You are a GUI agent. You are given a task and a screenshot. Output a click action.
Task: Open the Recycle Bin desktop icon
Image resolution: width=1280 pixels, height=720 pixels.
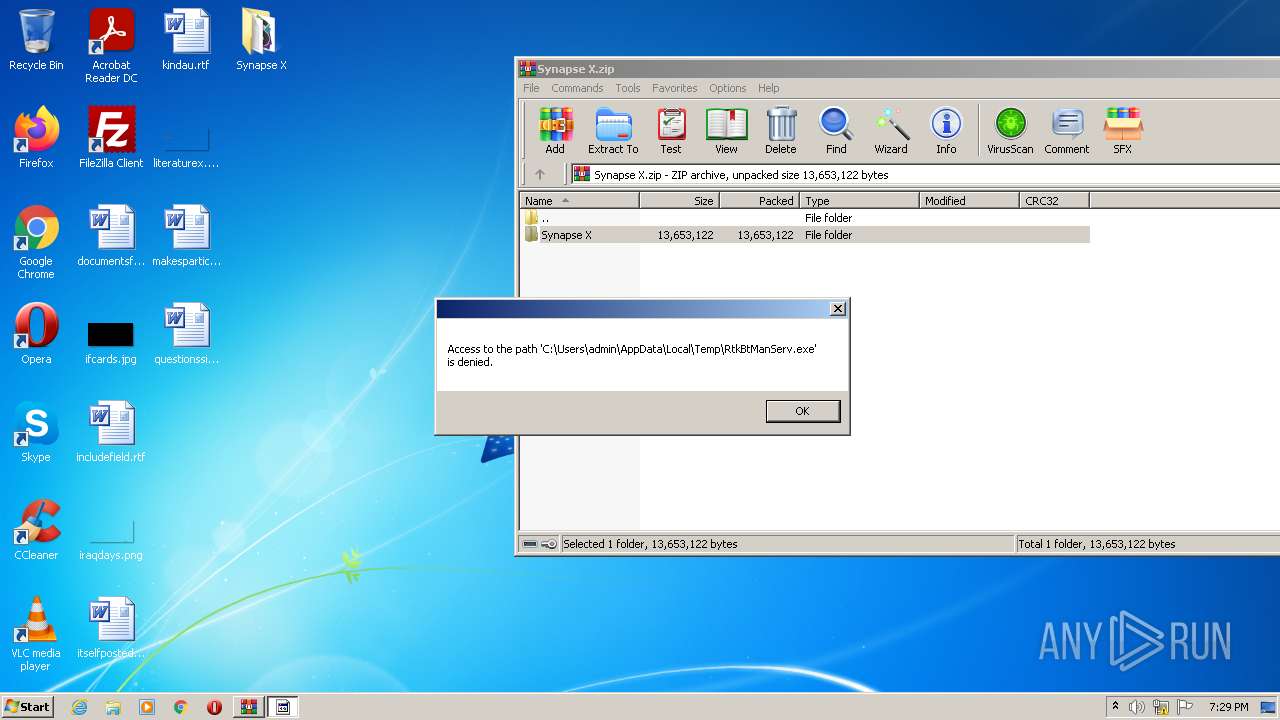pos(36,41)
